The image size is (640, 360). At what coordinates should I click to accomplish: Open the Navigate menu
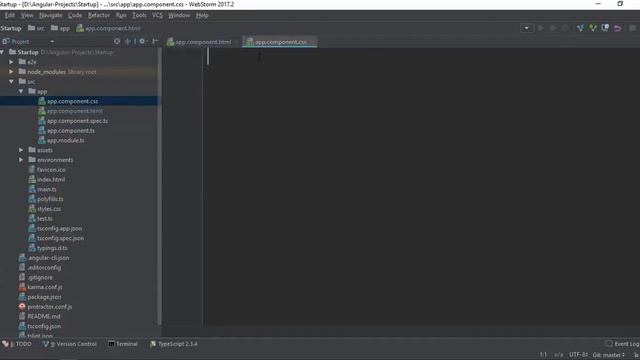(x=51, y=15)
